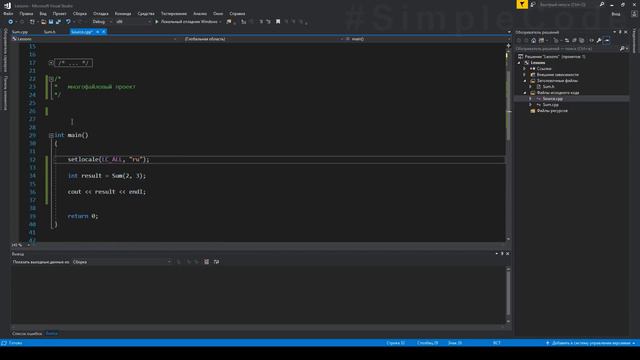Toggle show all files in Solution Explorer
Screen dimensions: 640x360
point(582,40)
